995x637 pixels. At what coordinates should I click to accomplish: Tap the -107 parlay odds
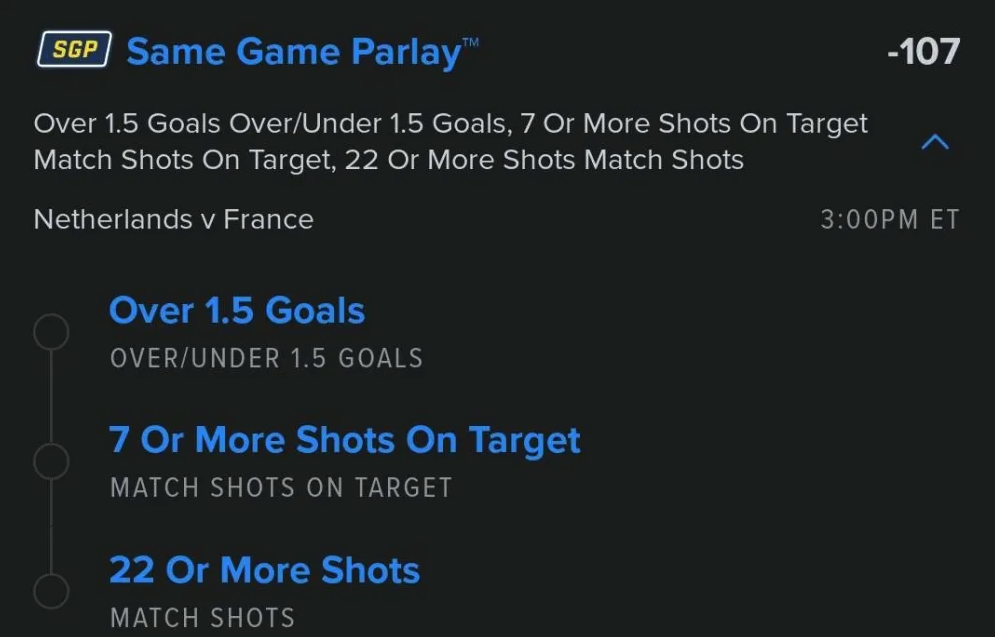point(923,52)
